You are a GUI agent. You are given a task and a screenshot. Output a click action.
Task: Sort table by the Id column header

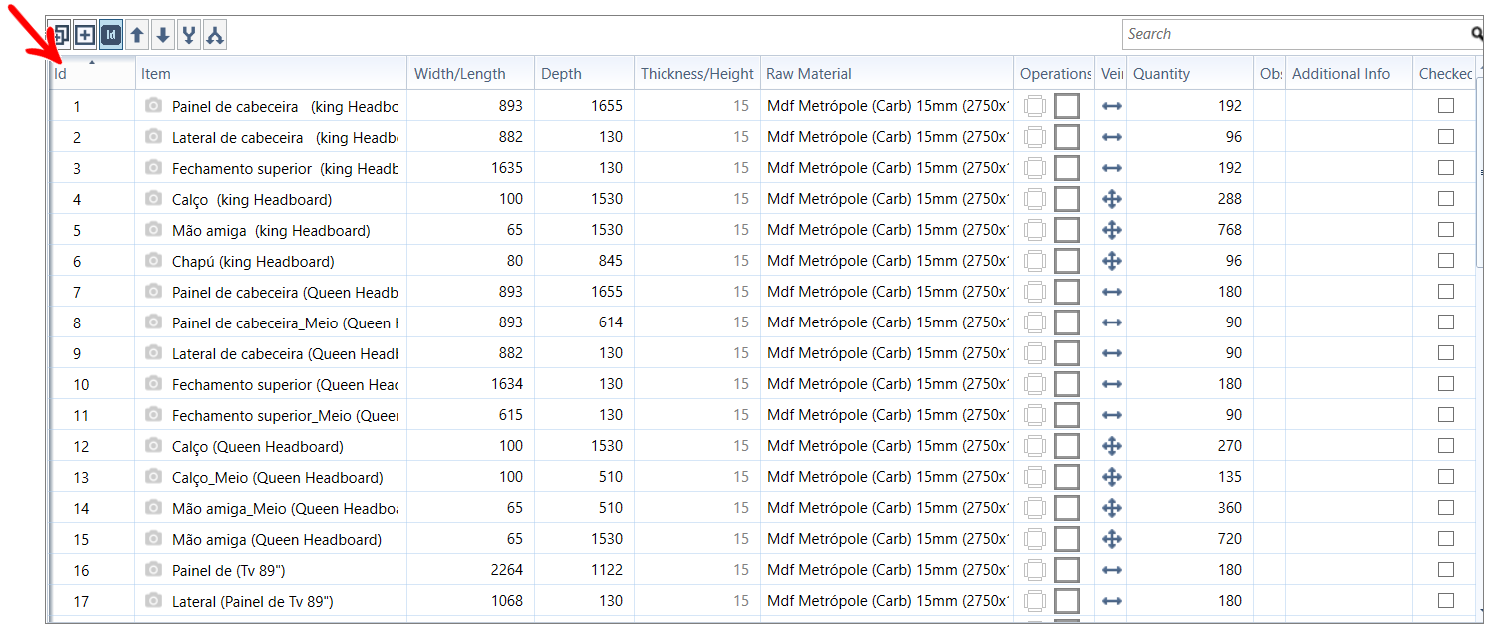[x=90, y=74]
